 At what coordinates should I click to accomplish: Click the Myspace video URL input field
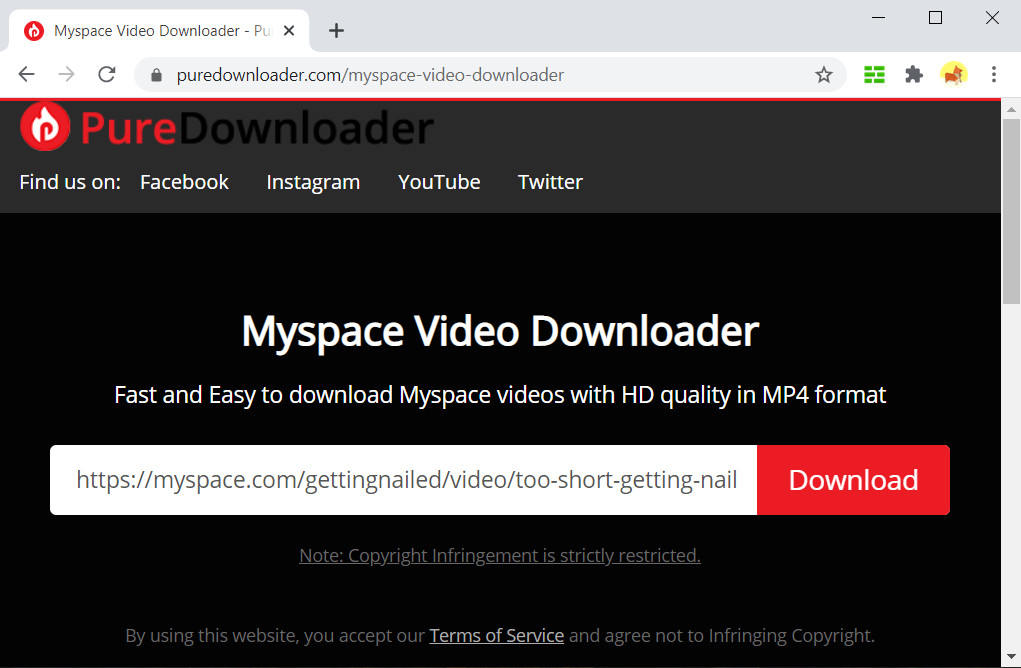pyautogui.click(x=404, y=480)
